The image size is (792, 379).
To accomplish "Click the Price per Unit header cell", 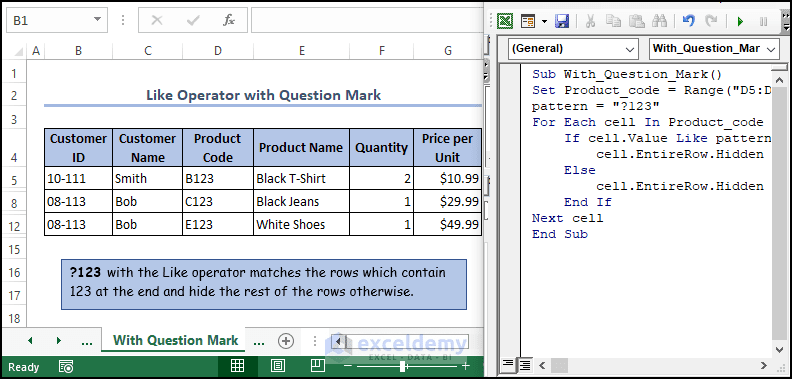I will pos(448,148).
